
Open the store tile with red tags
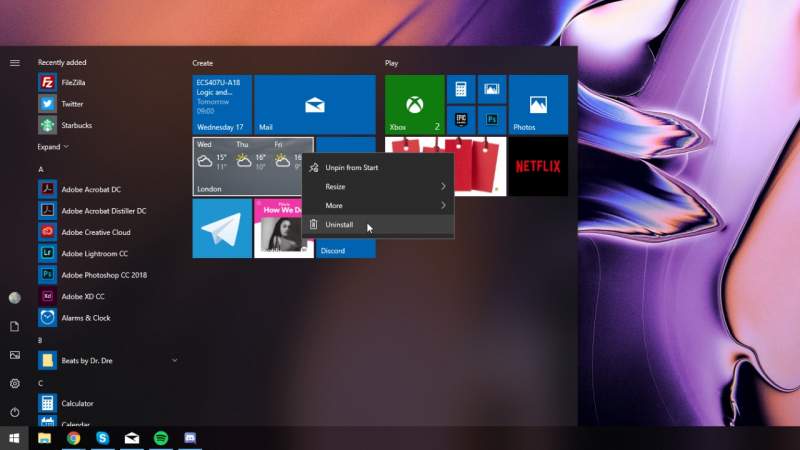click(480, 166)
